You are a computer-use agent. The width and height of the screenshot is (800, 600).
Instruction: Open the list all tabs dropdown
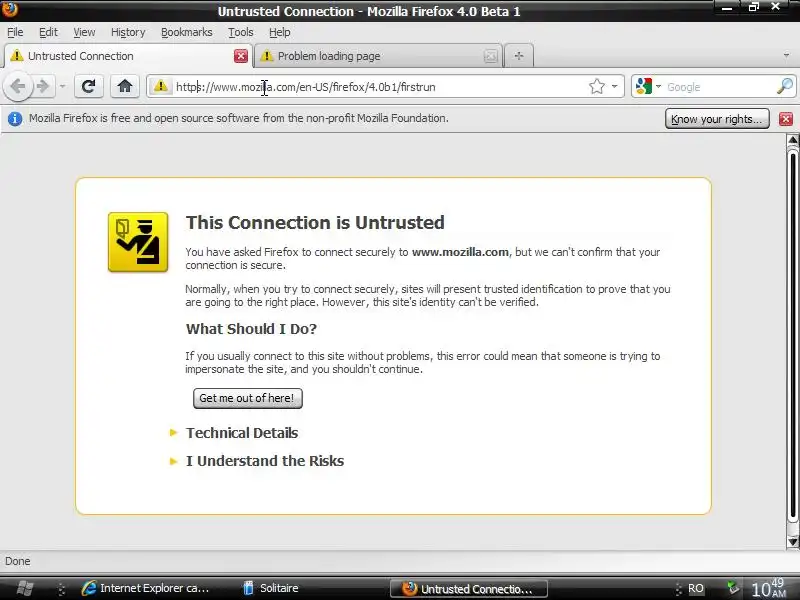coord(786,56)
